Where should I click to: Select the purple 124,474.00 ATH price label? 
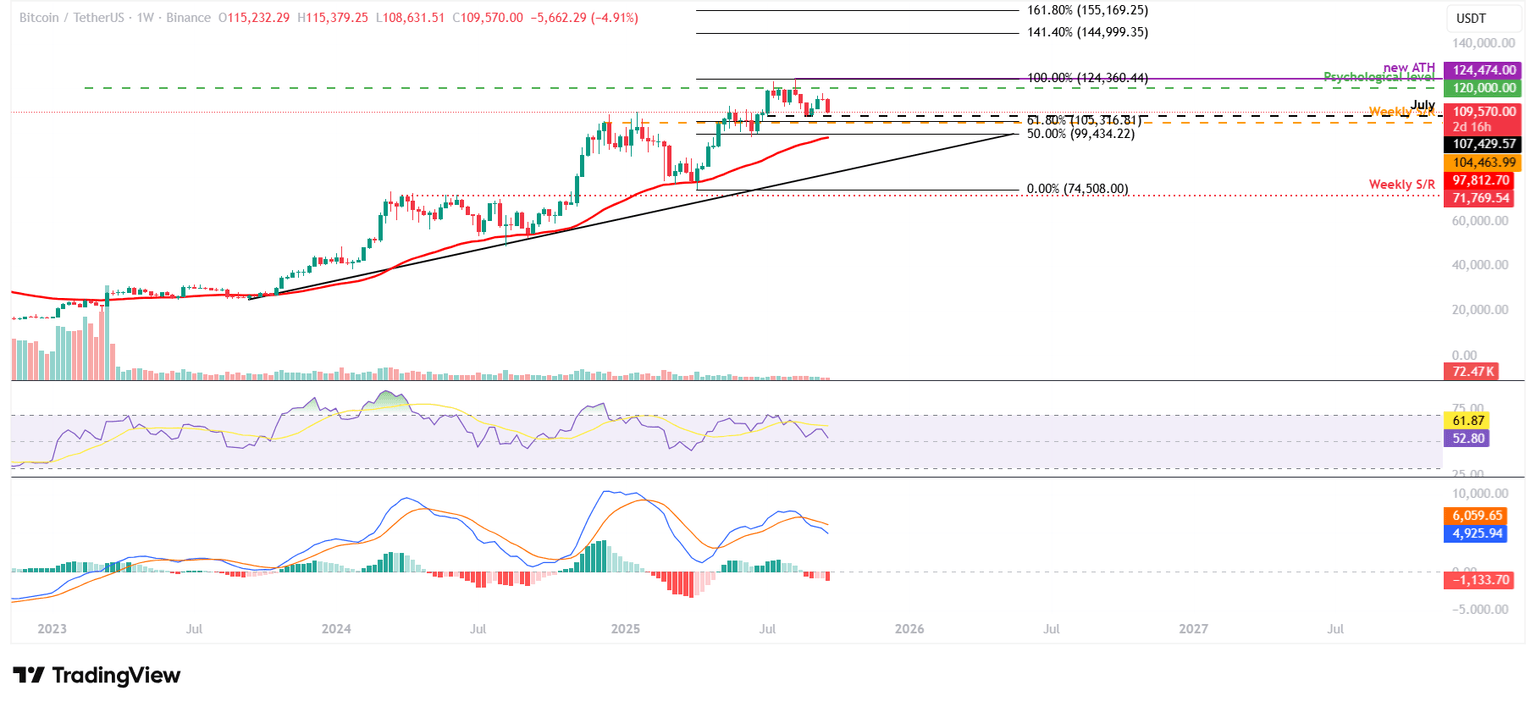(x=1484, y=69)
